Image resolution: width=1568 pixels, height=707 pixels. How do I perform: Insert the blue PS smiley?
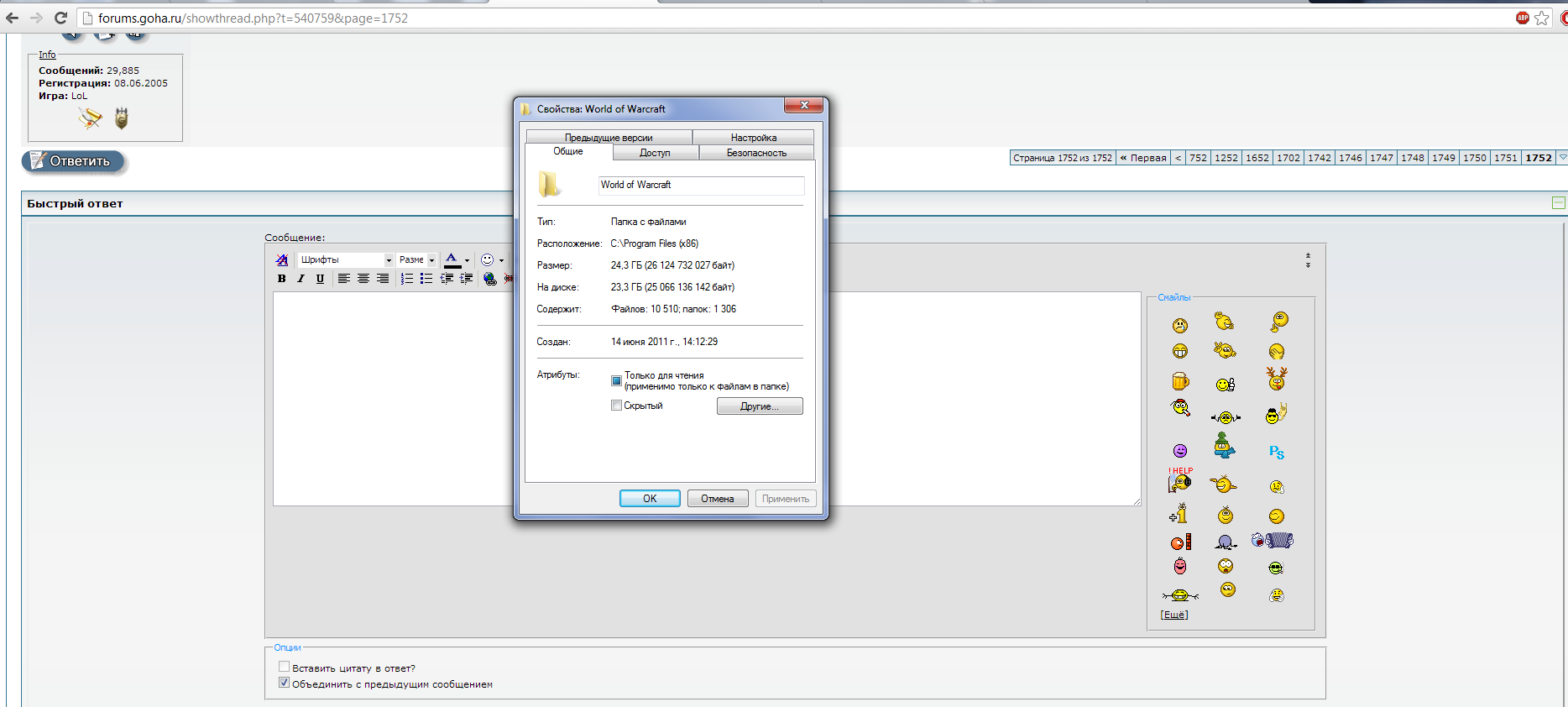coord(1277,453)
